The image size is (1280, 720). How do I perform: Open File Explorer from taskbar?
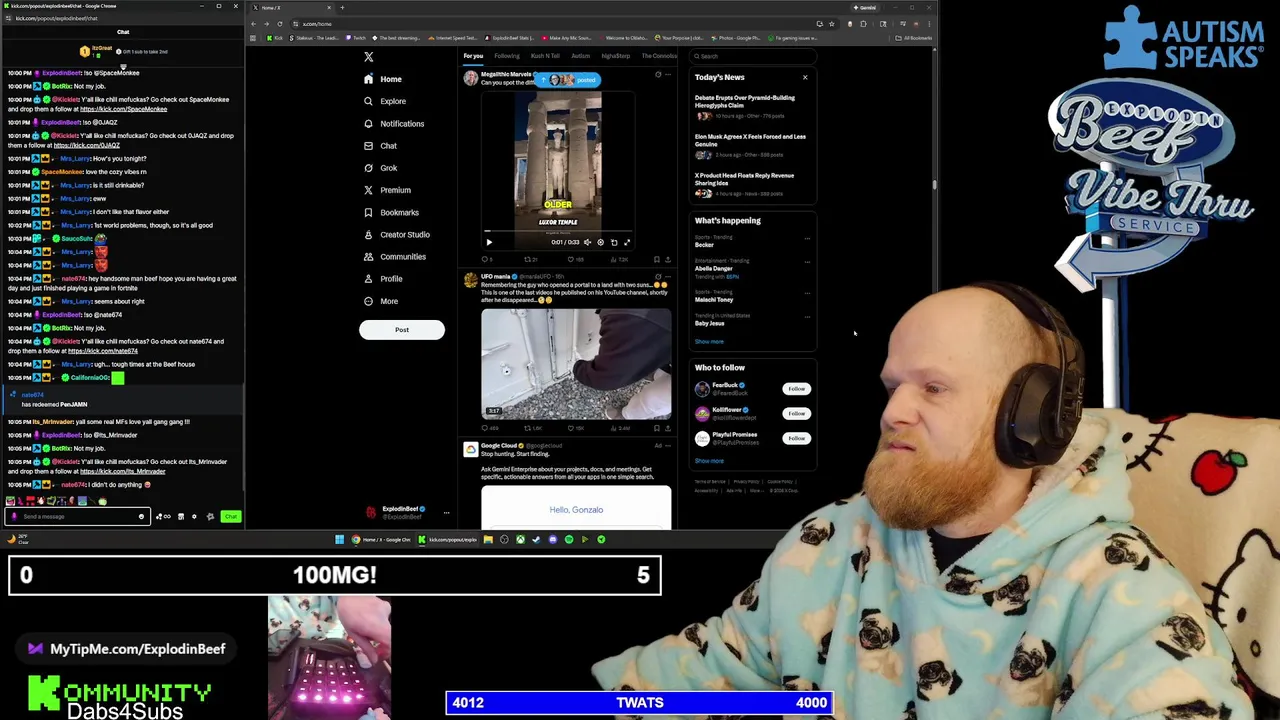click(488, 540)
